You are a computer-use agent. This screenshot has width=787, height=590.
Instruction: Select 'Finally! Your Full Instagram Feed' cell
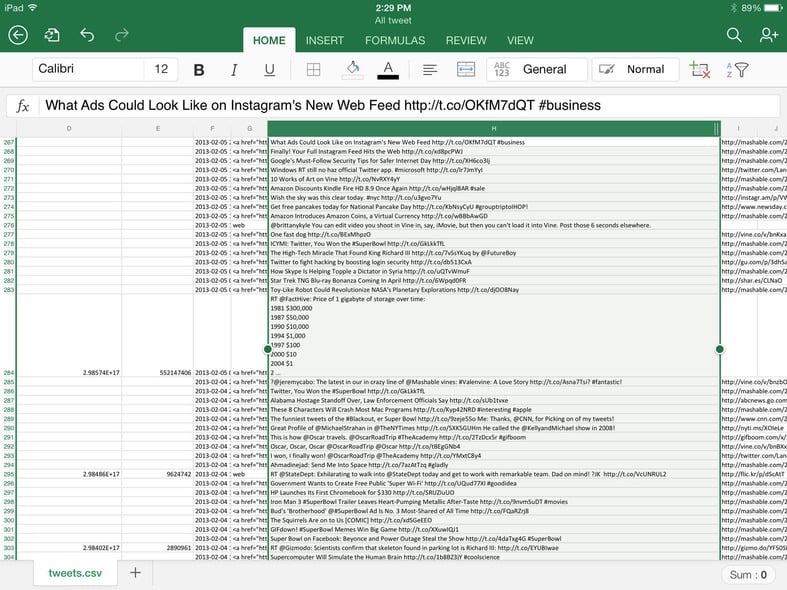coord(494,152)
